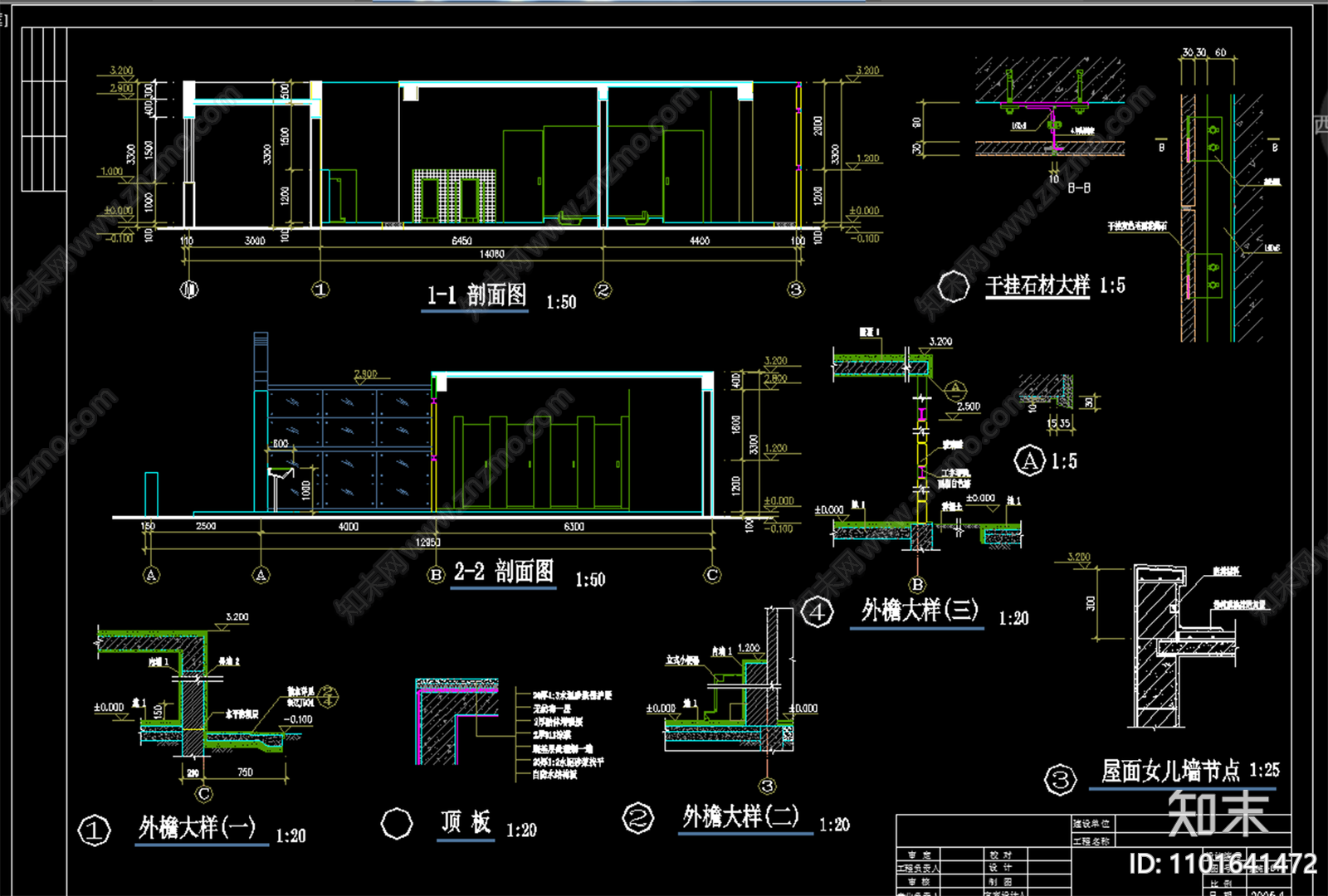Click the 2.900 elevation mark in 1-1 section

121,88
